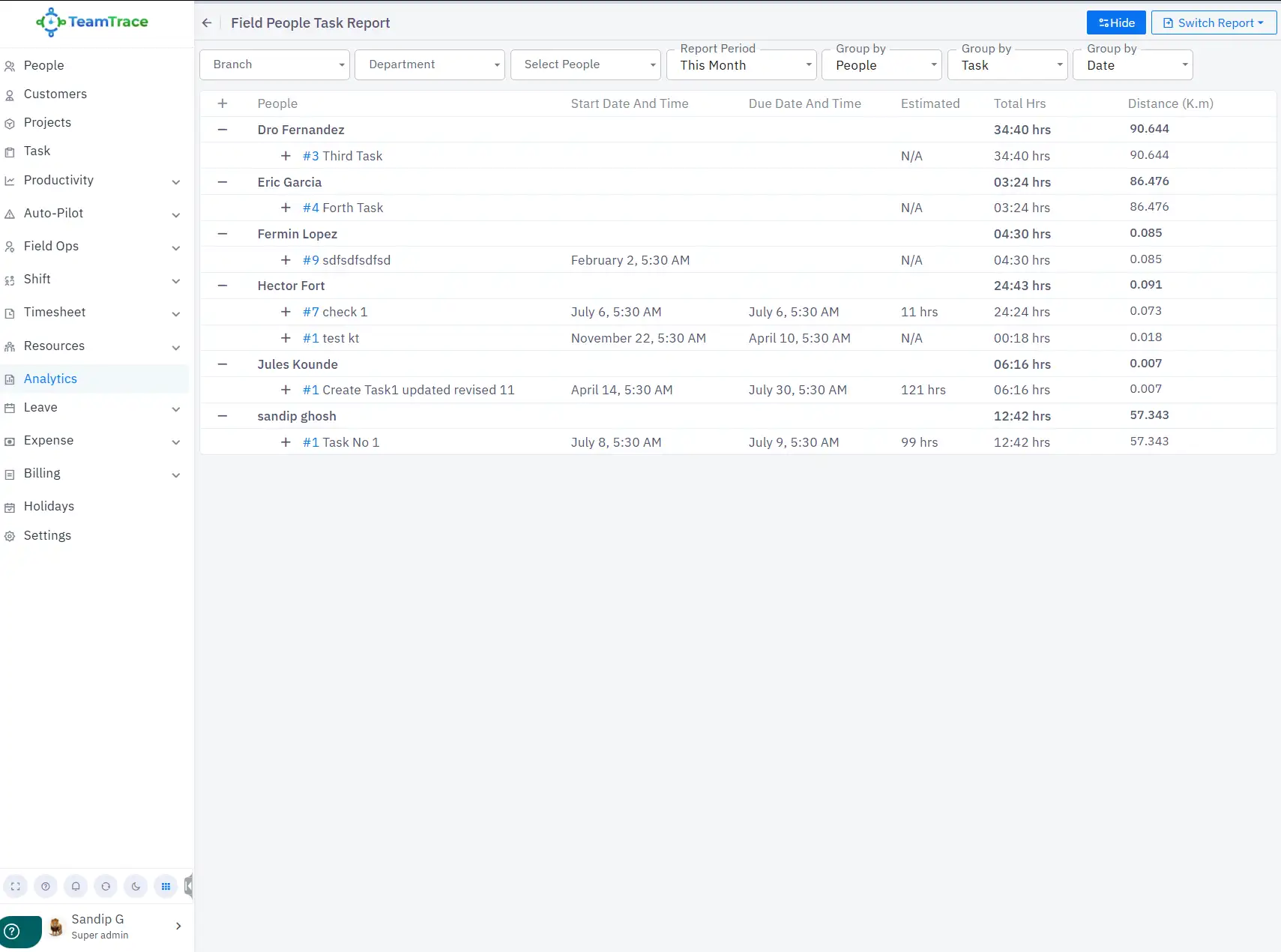Collapse the Dro Fernandez group row
Image resolution: width=1281 pixels, height=952 pixels.
point(223,130)
